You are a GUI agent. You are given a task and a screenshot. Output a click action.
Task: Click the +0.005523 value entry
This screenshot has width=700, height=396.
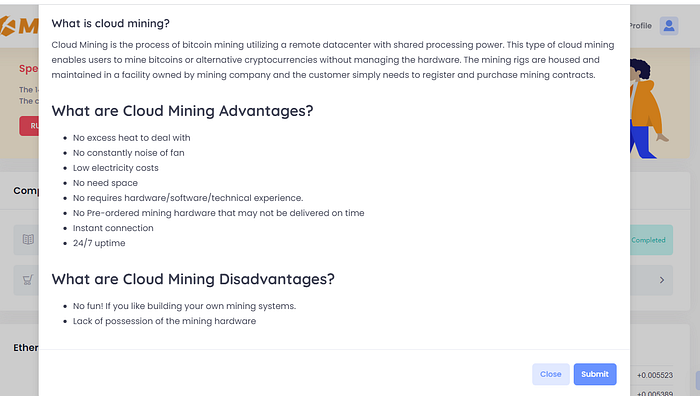tap(654, 375)
